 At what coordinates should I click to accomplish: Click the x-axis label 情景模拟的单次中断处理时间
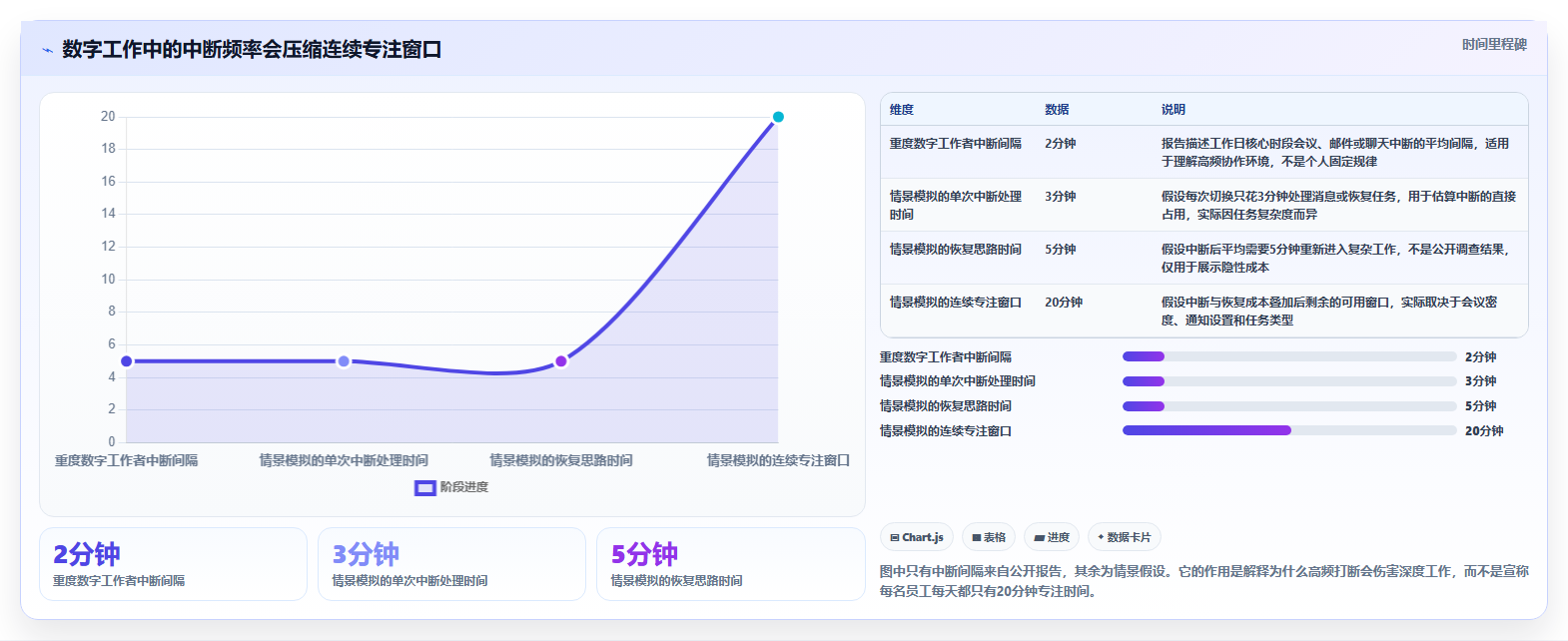pos(344,460)
